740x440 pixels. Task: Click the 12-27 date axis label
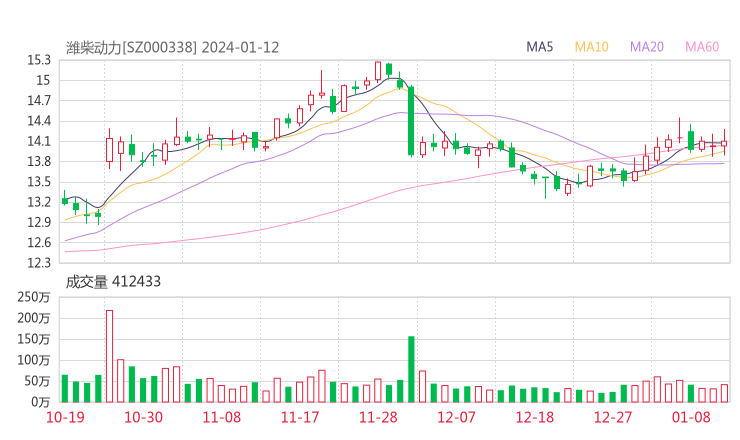pyautogui.click(x=613, y=417)
